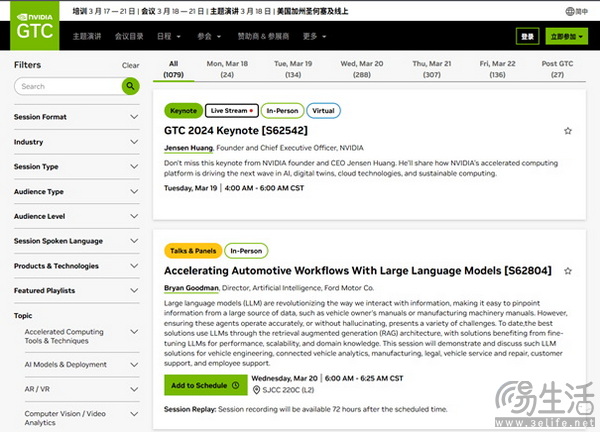This screenshot has height=432, width=600.
Task: Switch to Fri, Mar 22 tab
Action: 497,69
